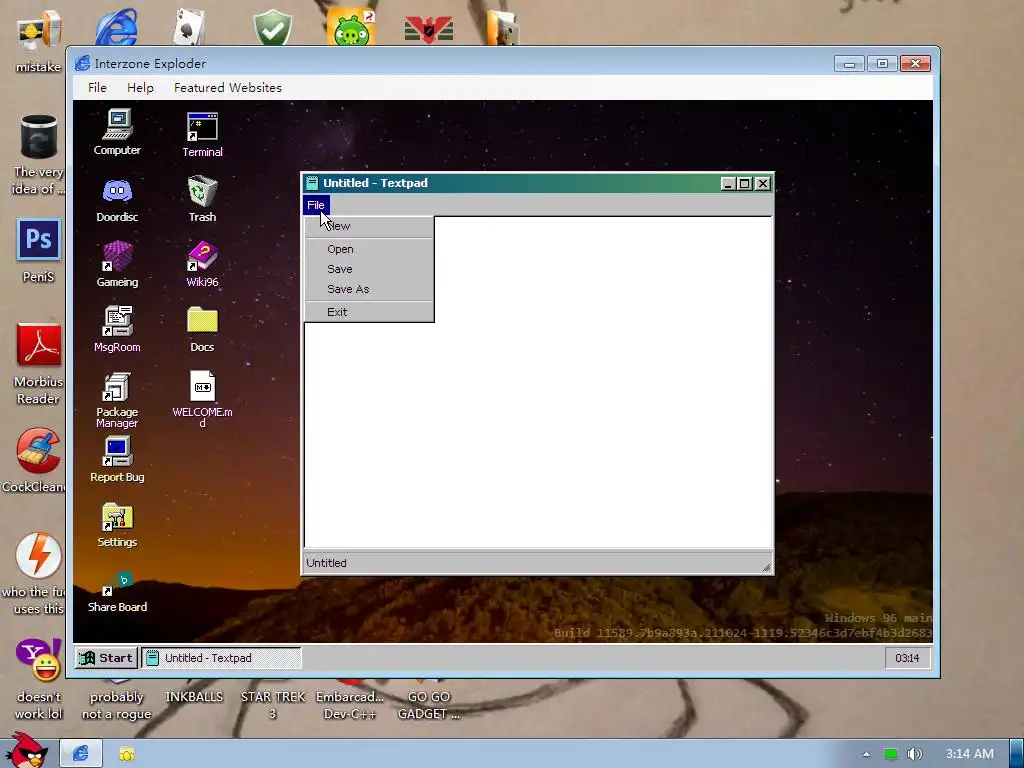Click the green shield checkmark desktop icon
This screenshot has height=768, width=1024.
click(273, 27)
